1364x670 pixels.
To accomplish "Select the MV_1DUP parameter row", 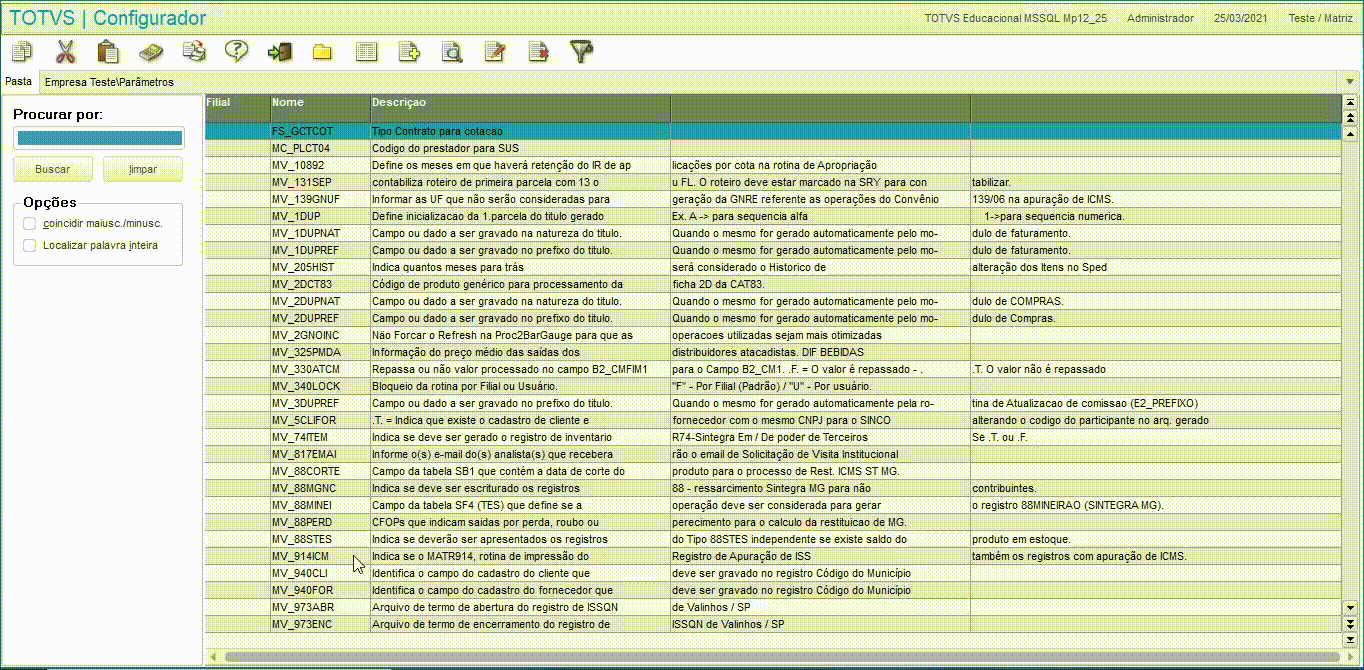I will click(x=772, y=216).
